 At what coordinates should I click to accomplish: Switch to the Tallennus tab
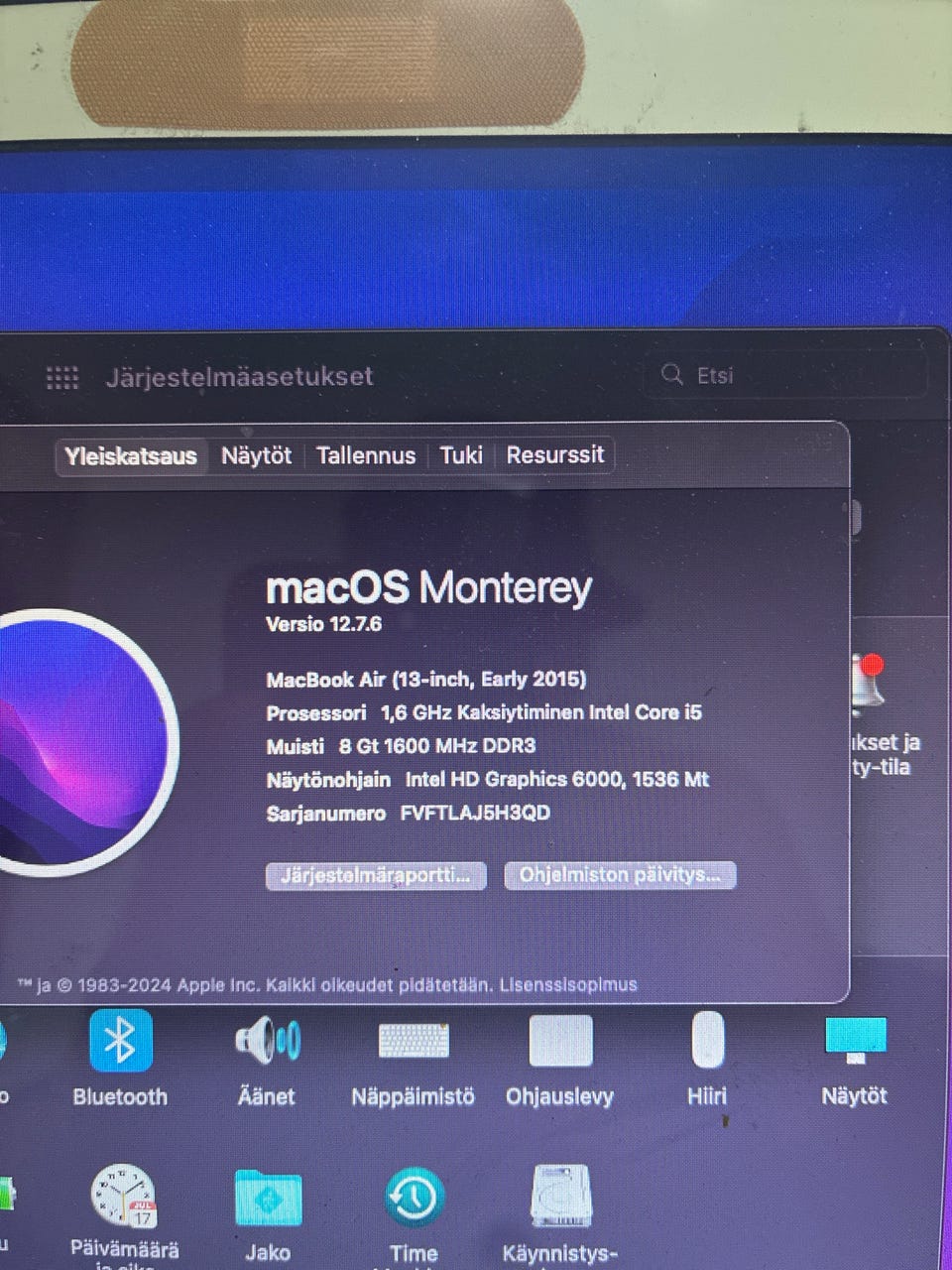point(365,455)
